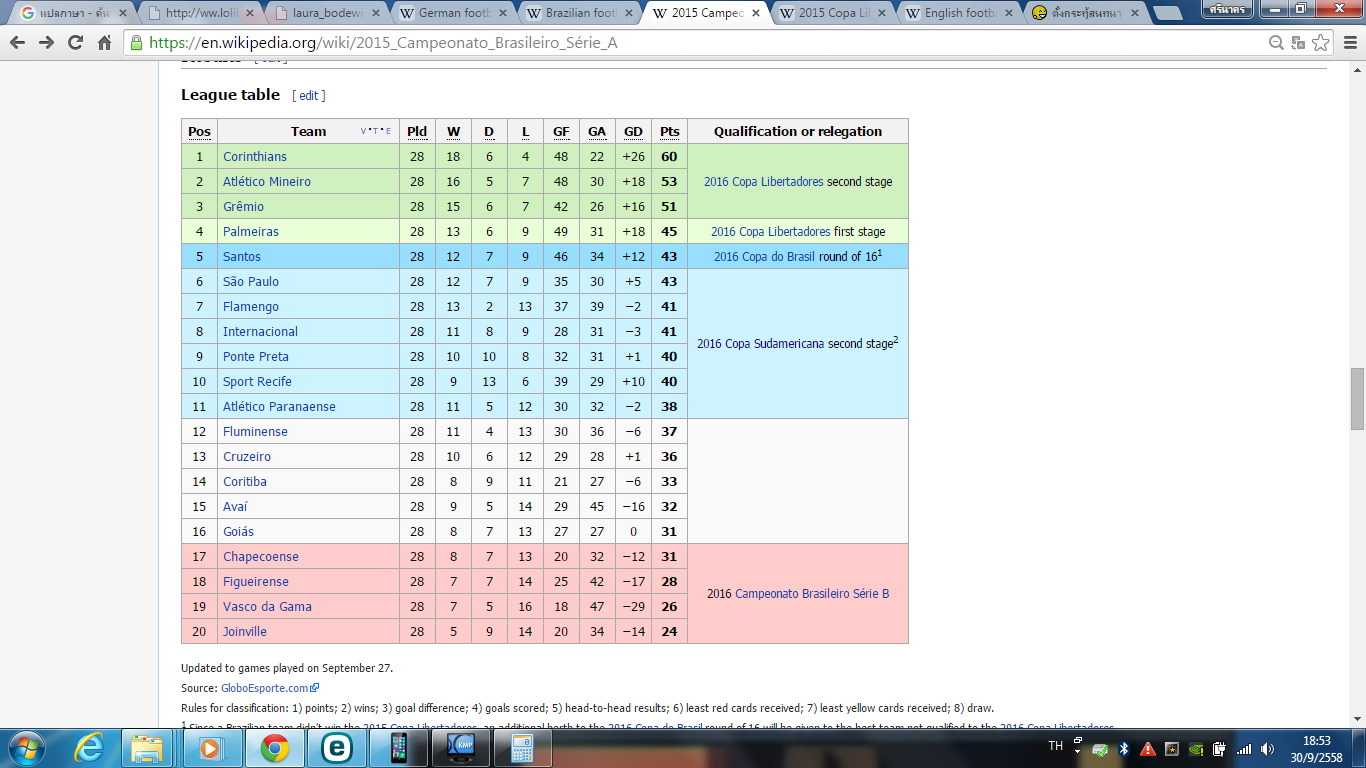This screenshot has width=1366, height=768.
Task: Launch Internet Explorer from taskbar
Action: pyautogui.click(x=90, y=747)
